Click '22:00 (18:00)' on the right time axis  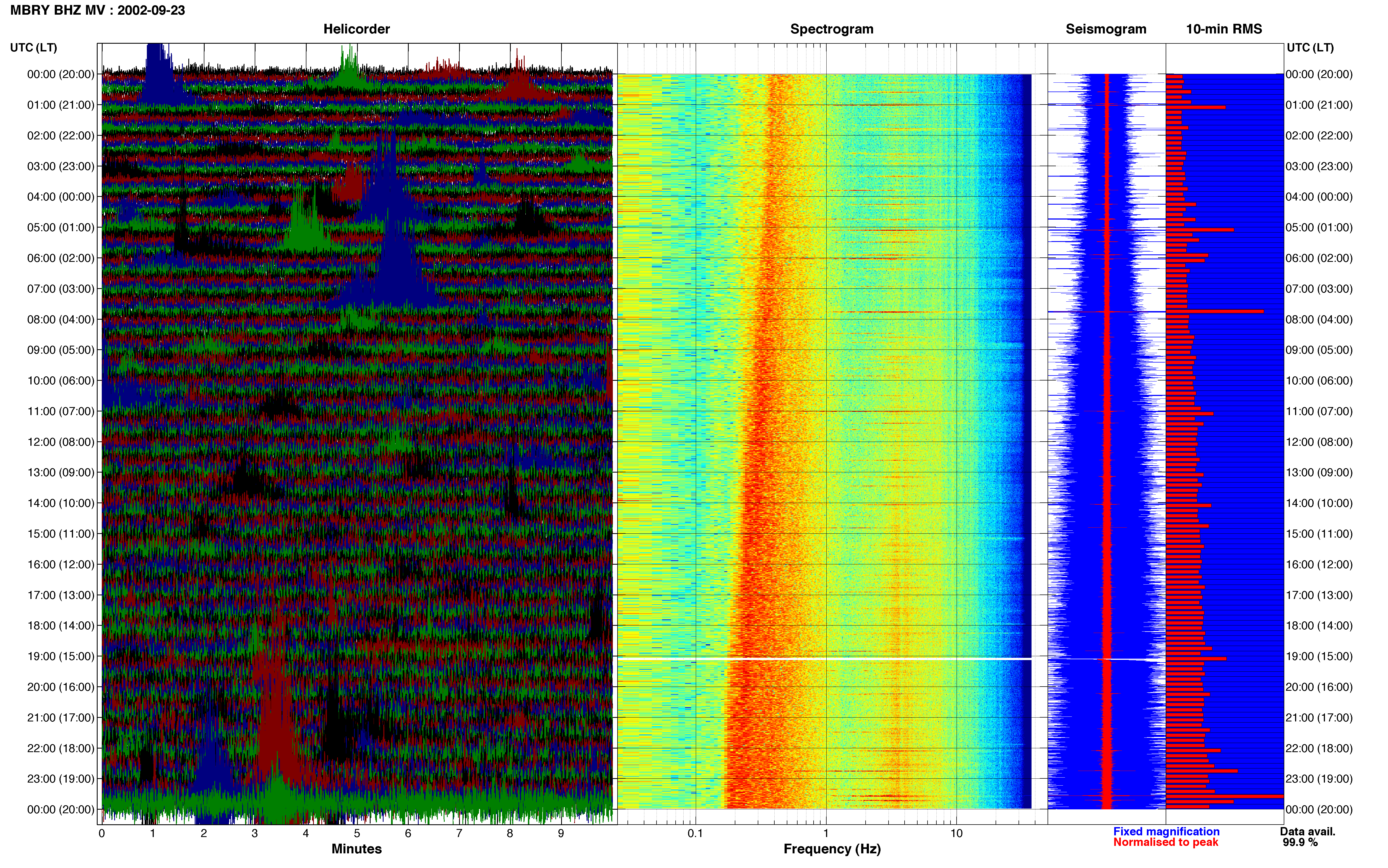point(1319,748)
